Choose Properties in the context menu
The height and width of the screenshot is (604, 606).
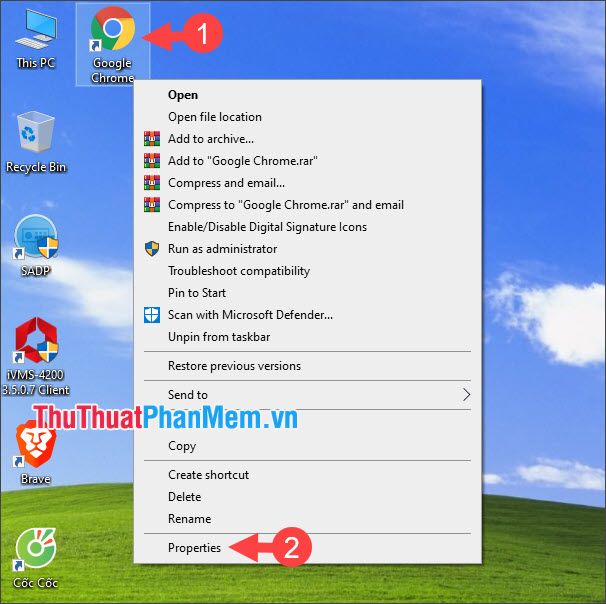(194, 548)
